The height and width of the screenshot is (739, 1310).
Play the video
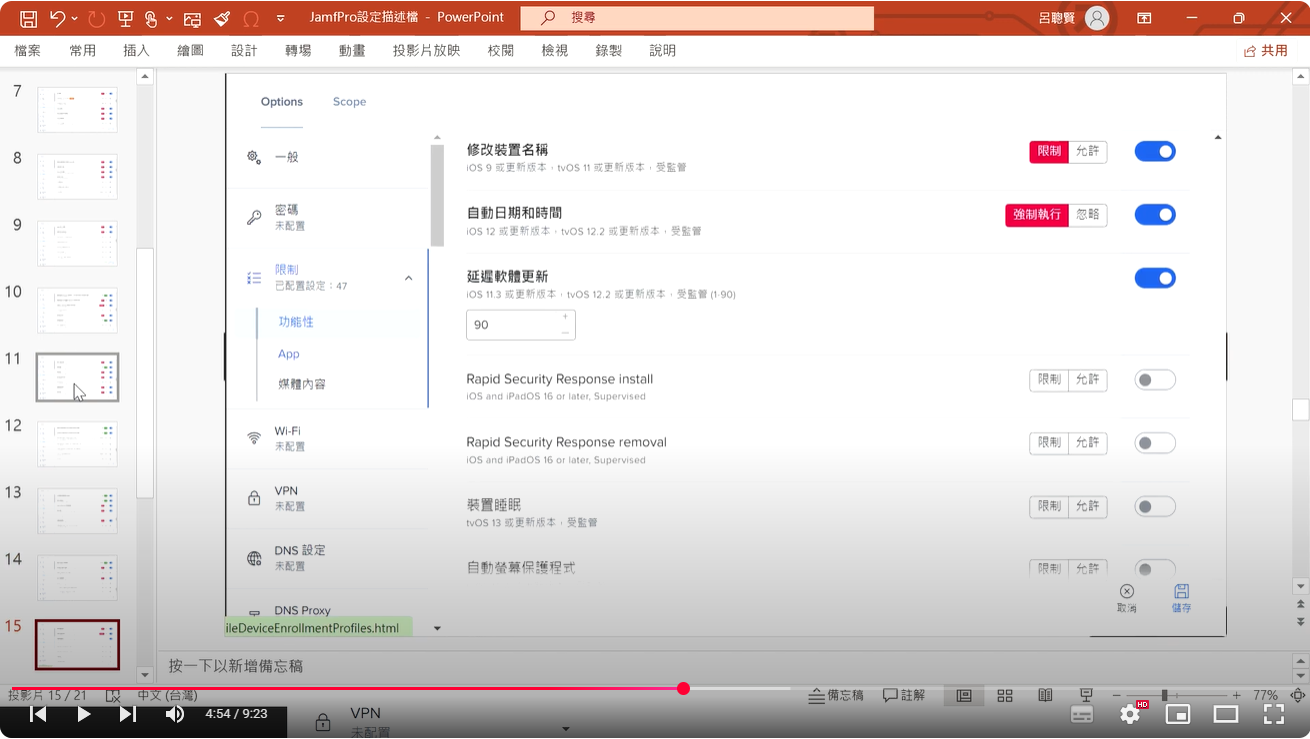(84, 714)
